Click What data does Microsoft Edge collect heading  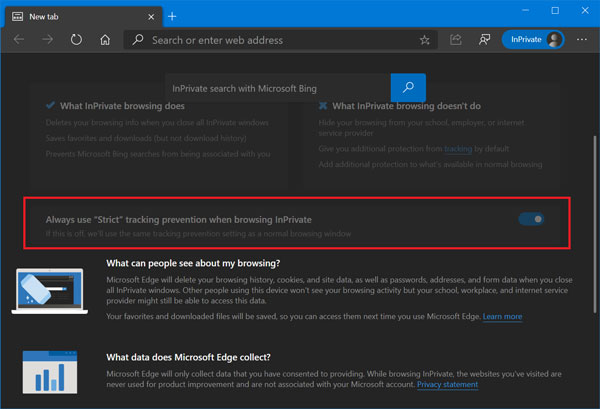point(188,357)
